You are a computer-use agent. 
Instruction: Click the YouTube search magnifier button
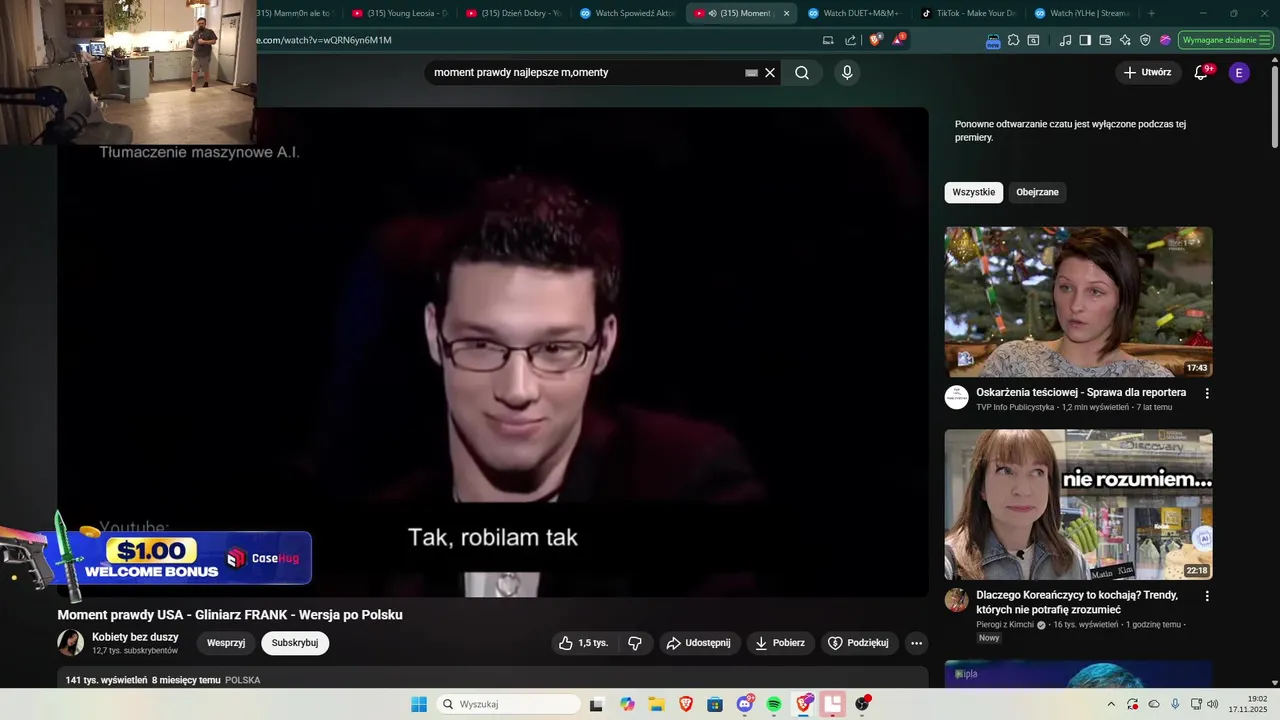point(802,72)
